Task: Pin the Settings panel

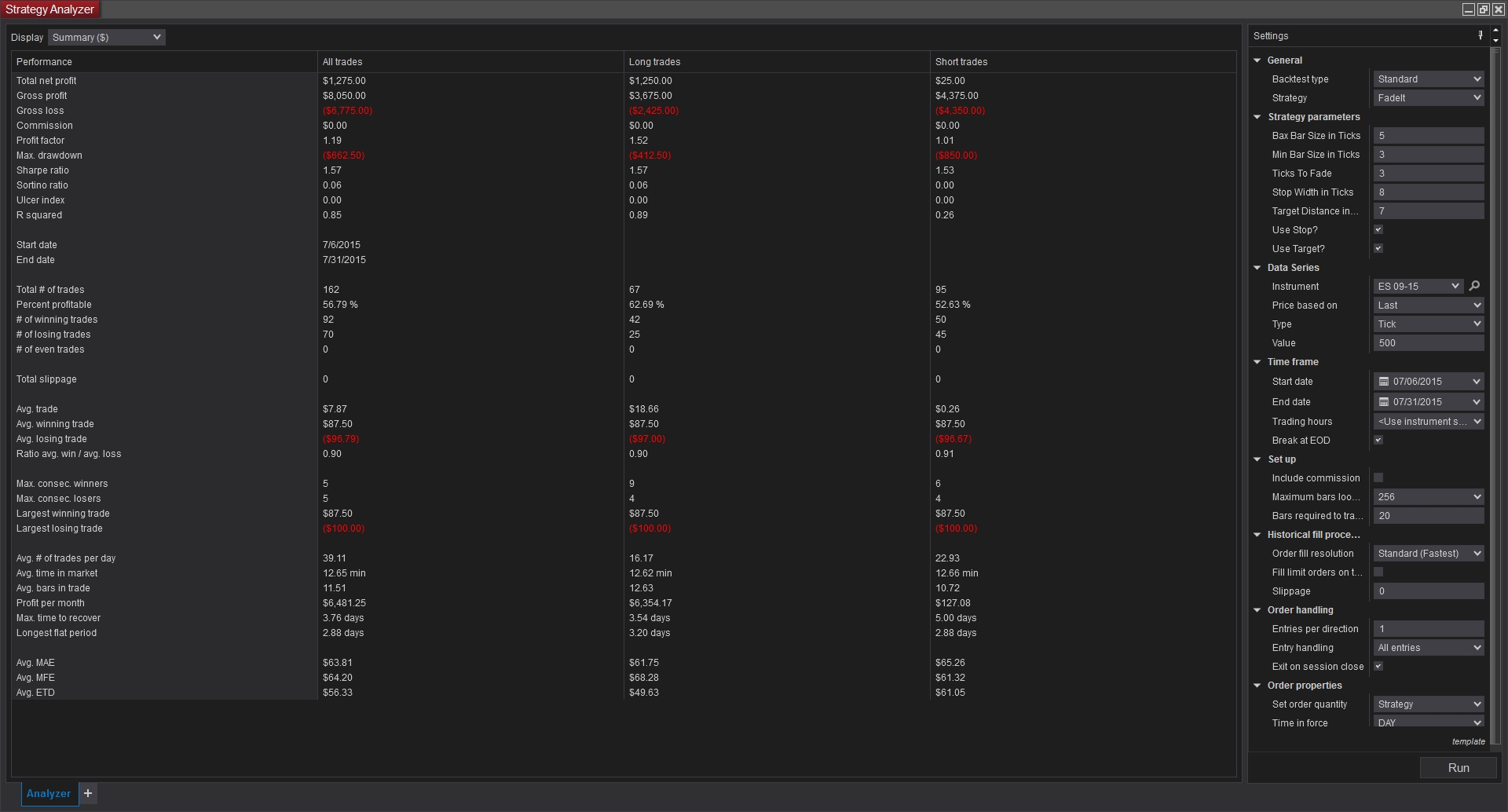Action: [x=1481, y=35]
